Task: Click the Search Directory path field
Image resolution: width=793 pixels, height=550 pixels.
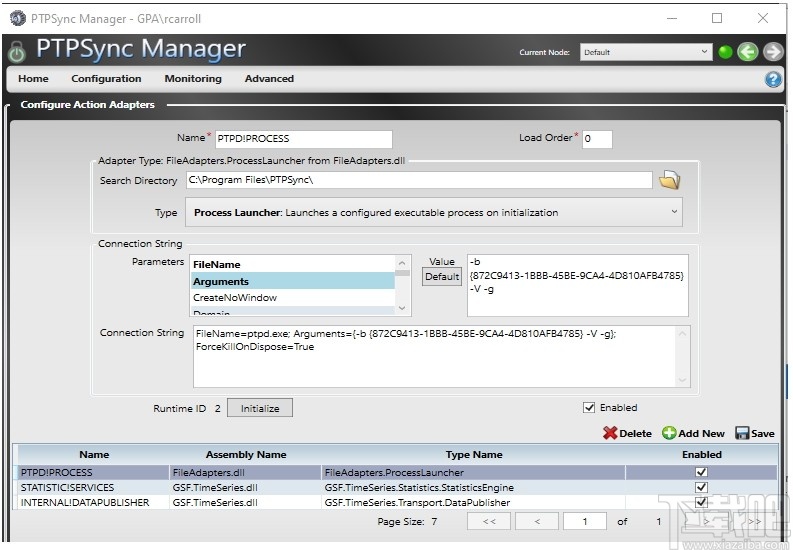Action: (419, 180)
